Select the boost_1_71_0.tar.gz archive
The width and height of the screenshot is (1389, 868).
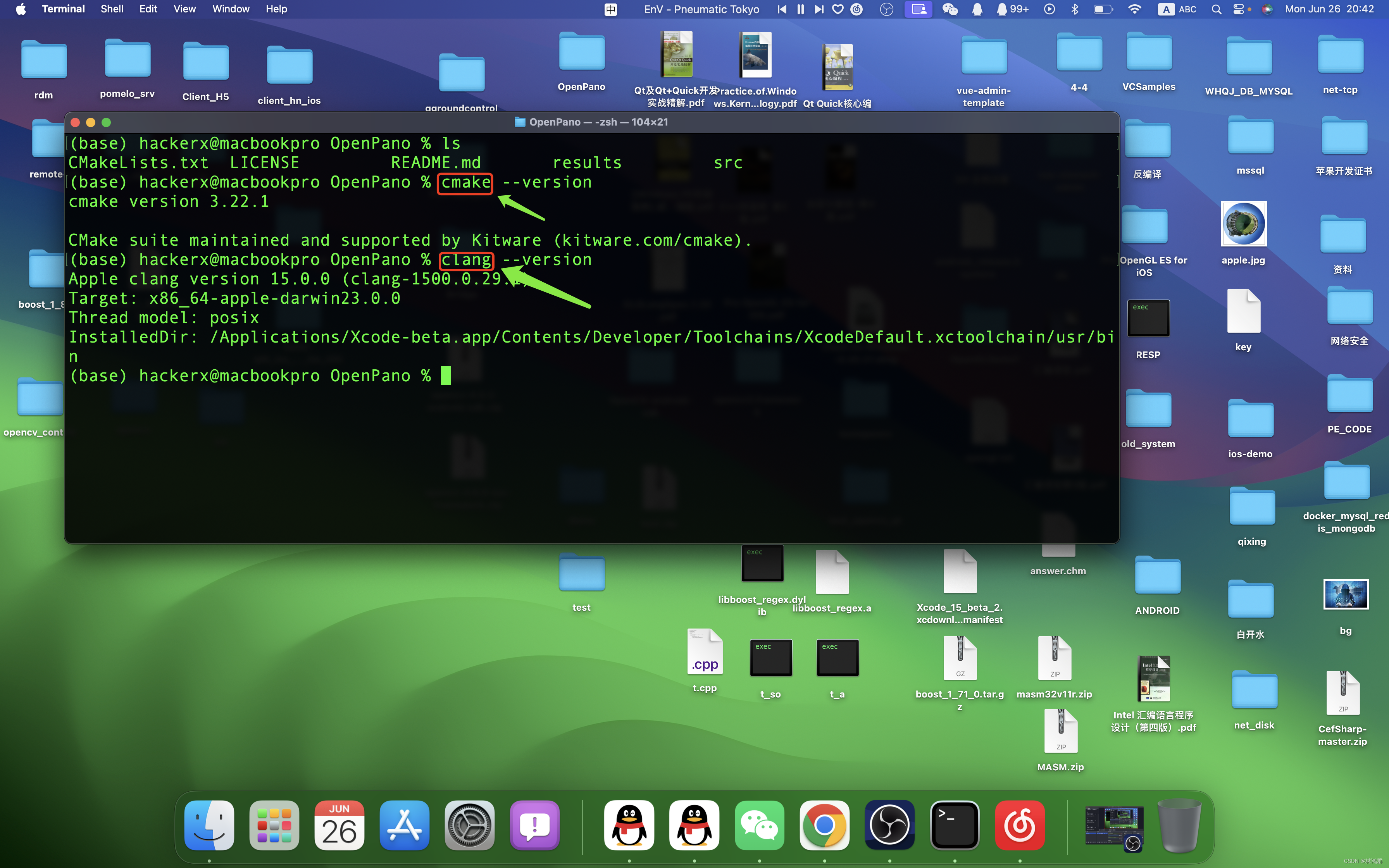(x=960, y=673)
